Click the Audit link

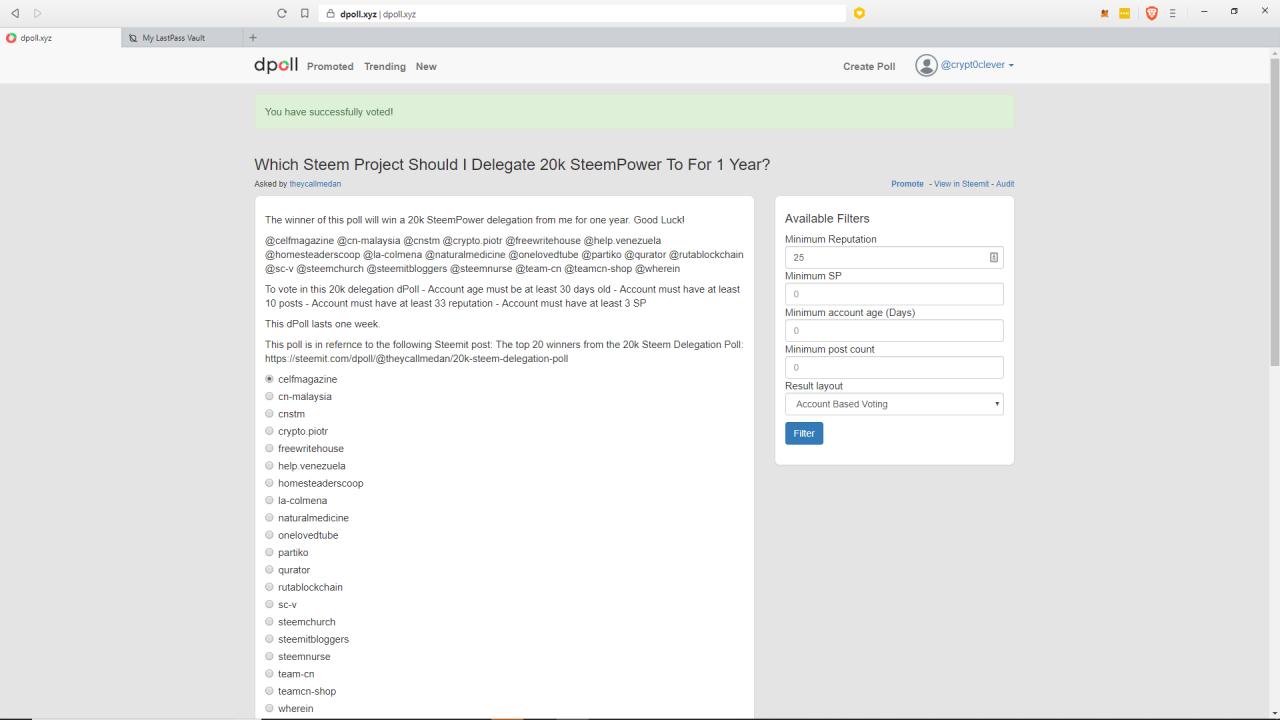pyautogui.click(x=1005, y=184)
